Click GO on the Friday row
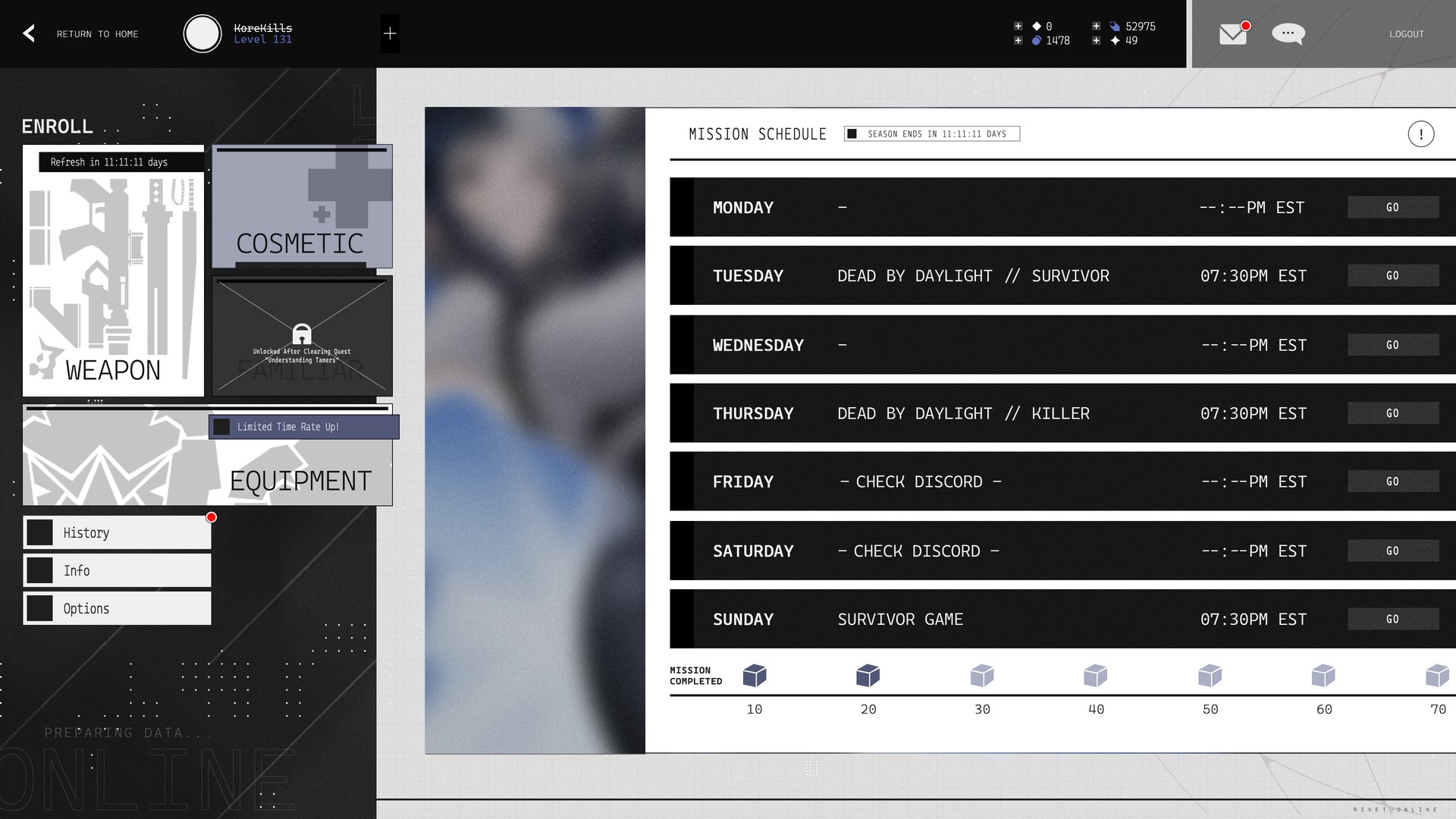 (1393, 482)
